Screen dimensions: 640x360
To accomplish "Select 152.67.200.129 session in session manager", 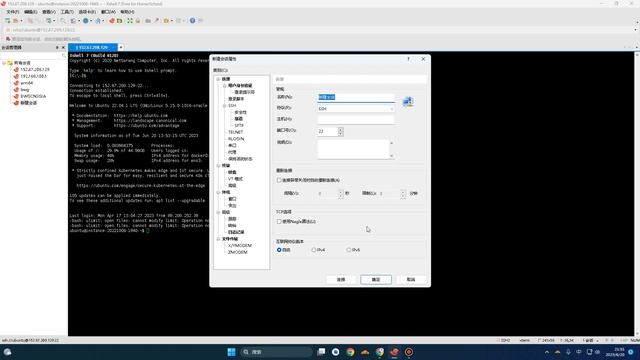I will coord(35,70).
